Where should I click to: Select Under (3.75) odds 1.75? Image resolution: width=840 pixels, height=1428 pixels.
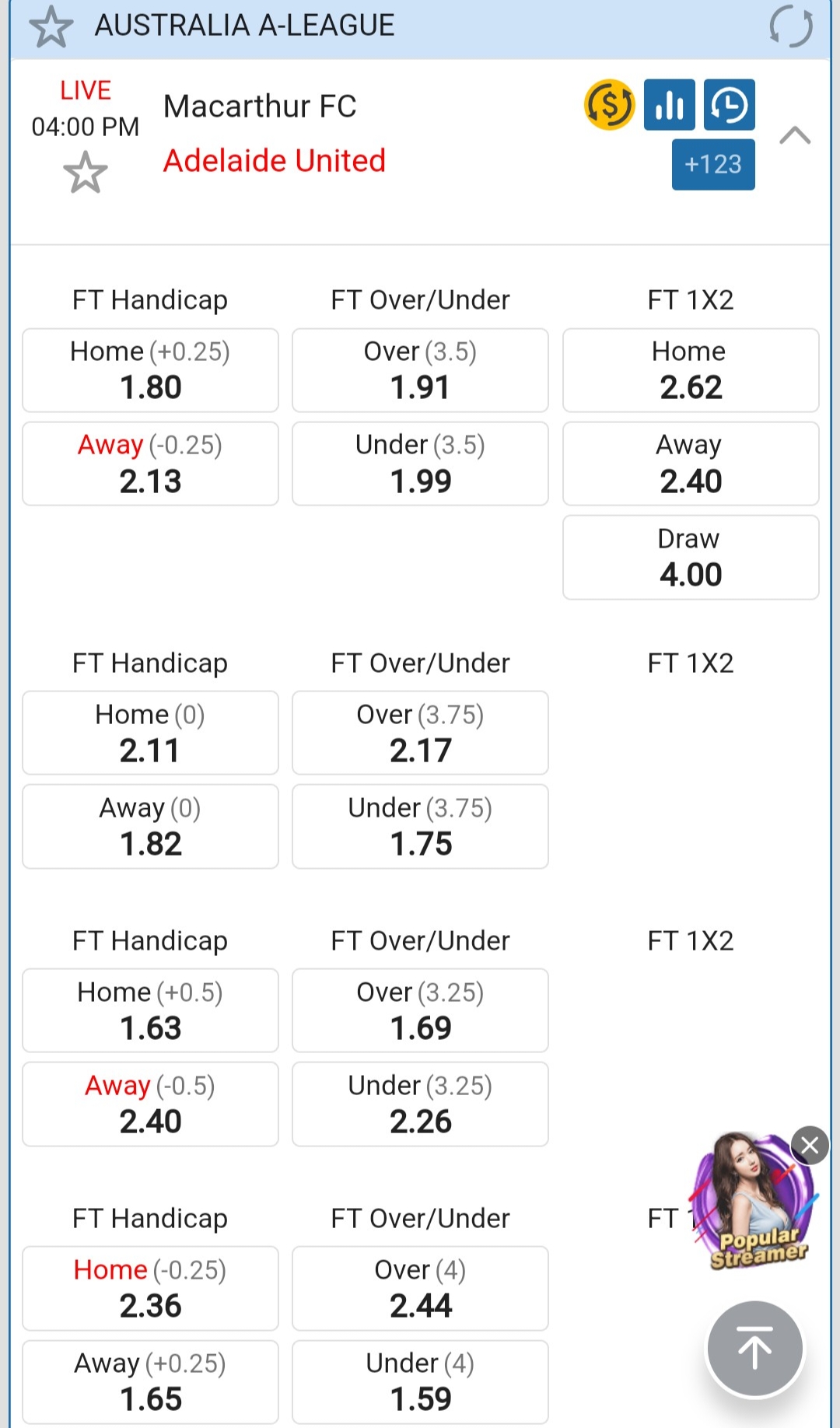click(x=420, y=826)
